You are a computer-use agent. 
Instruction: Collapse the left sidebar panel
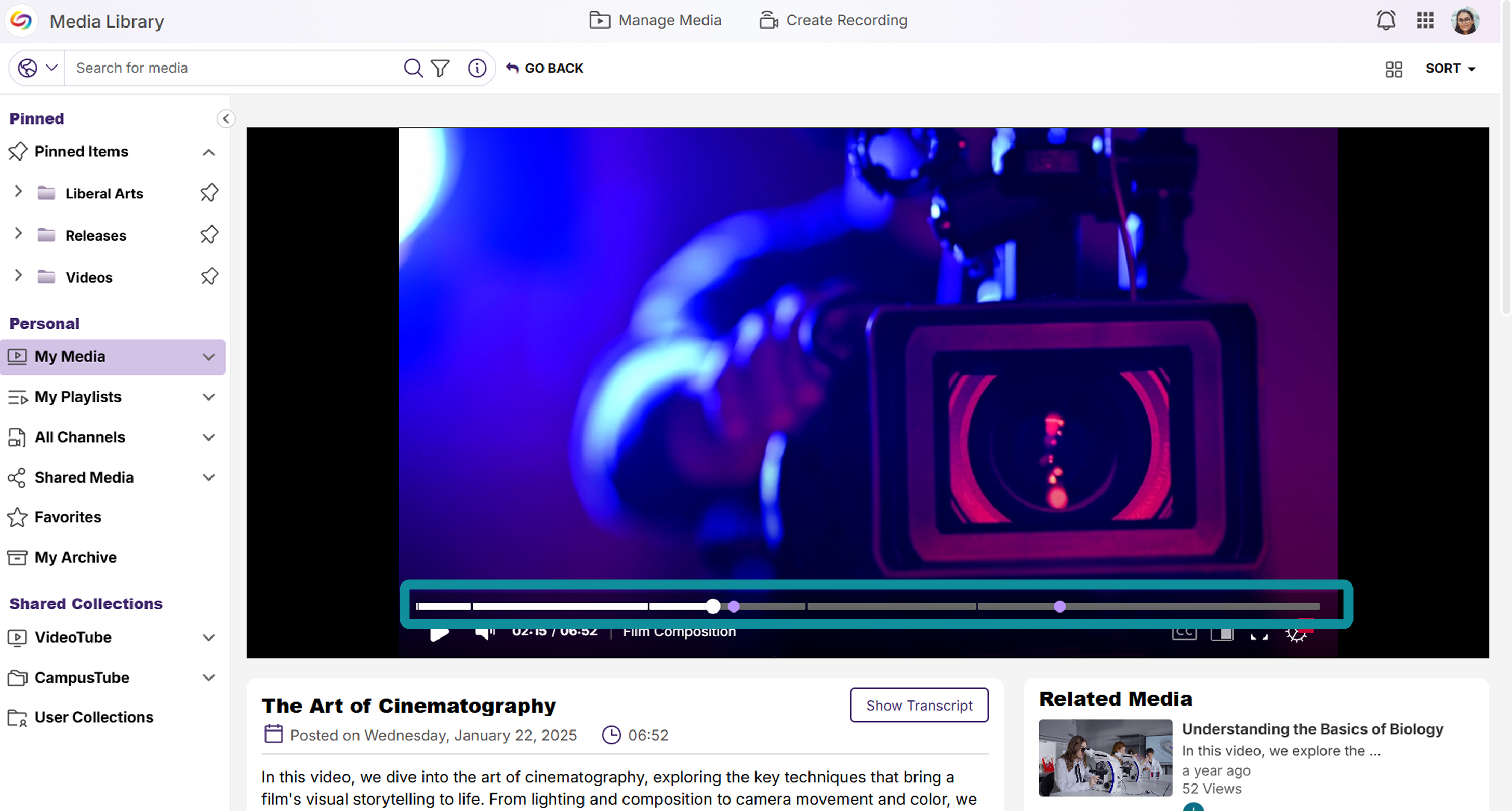click(226, 118)
